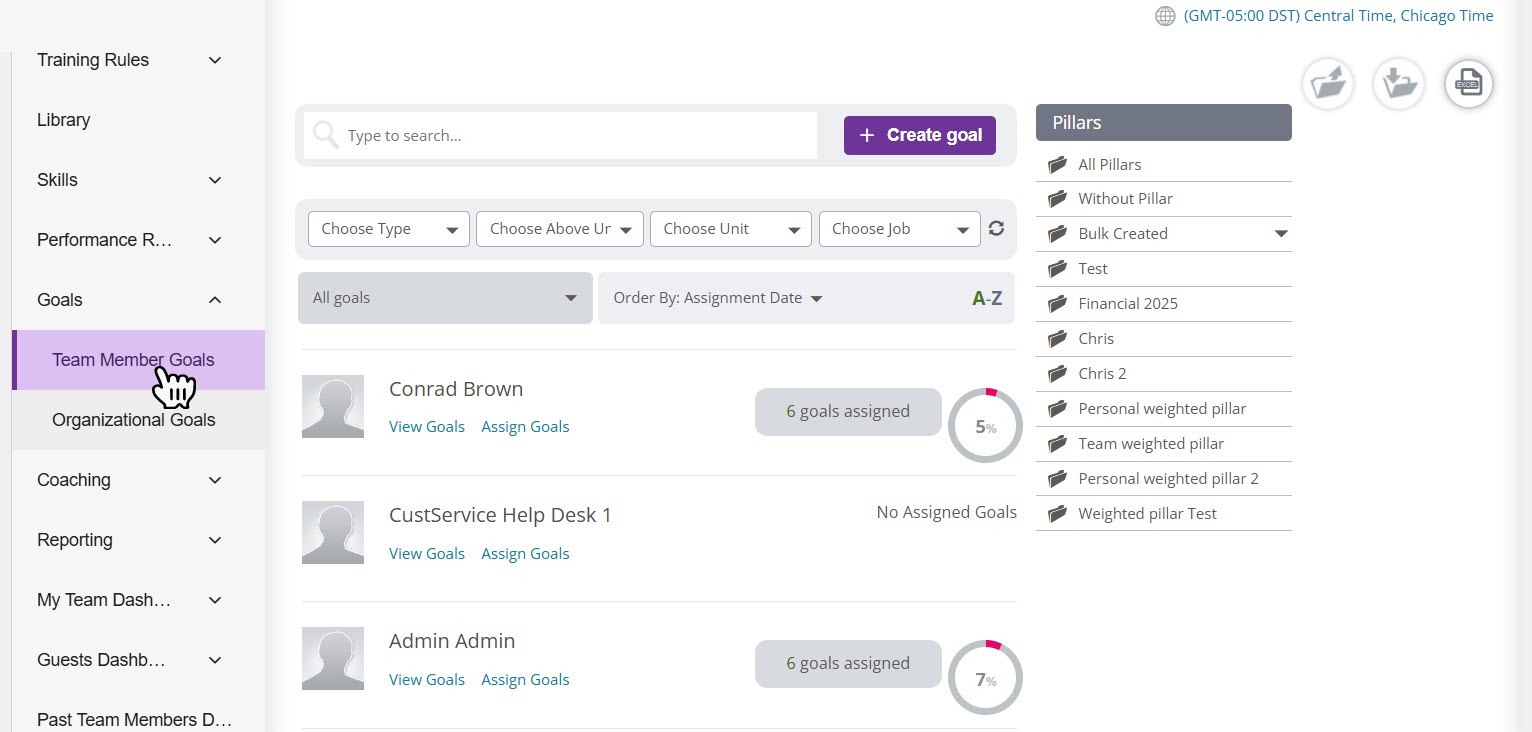
Task: Select the Financial 2025 pillar folder
Action: pyautogui.click(x=1127, y=304)
